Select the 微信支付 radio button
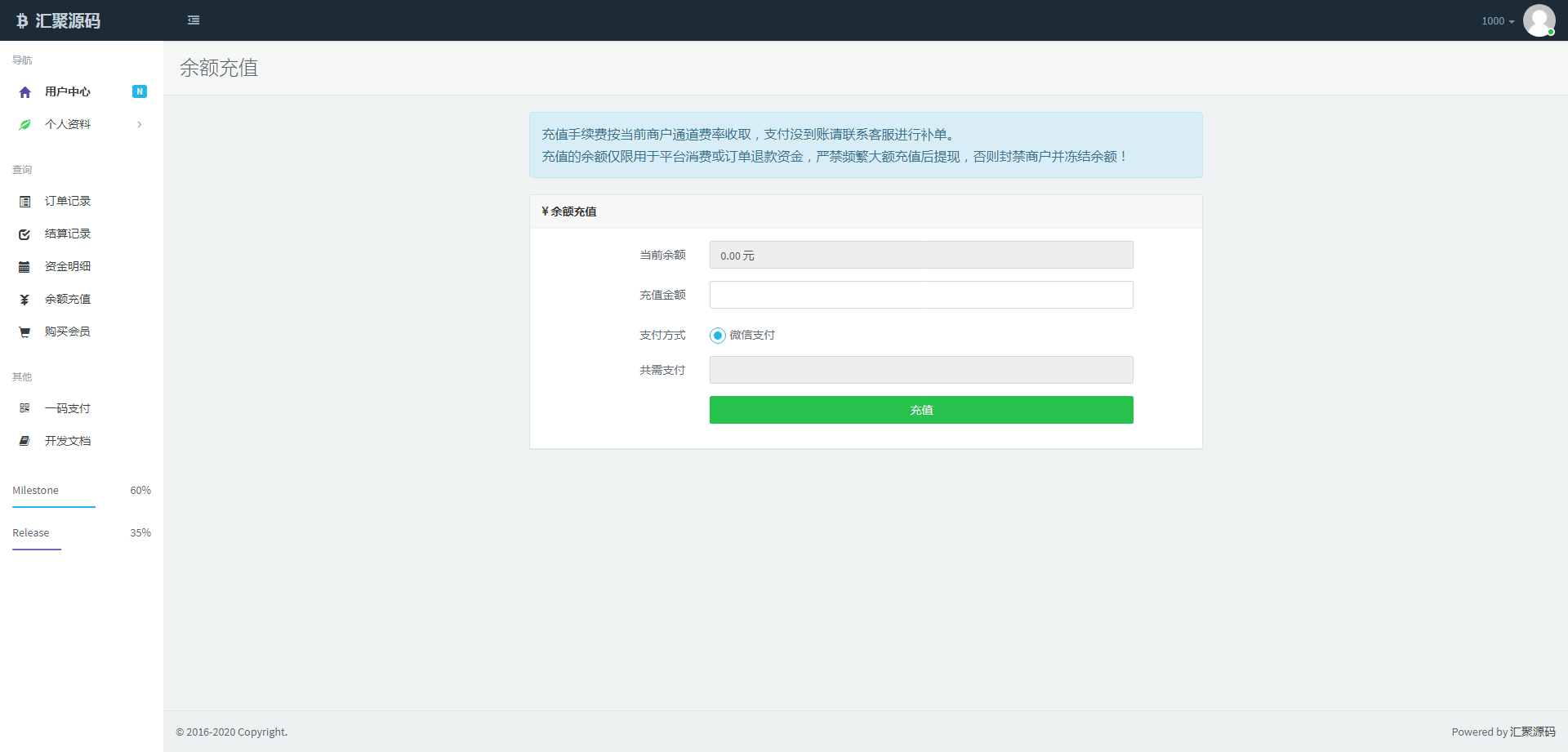1568x752 pixels. click(718, 336)
